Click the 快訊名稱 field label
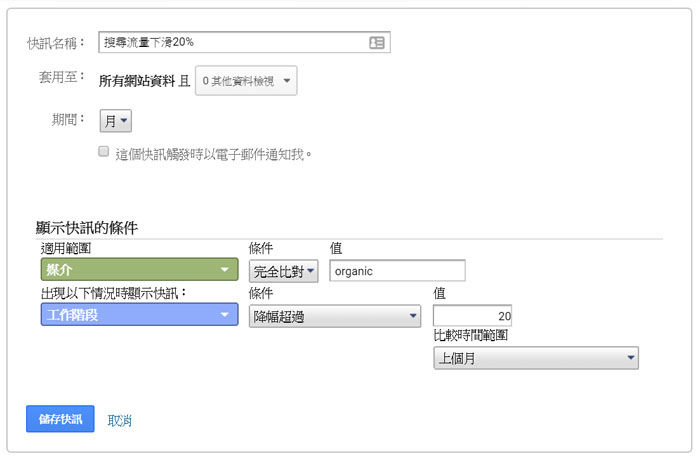Image resolution: width=700 pixels, height=461 pixels. pyautogui.click(x=56, y=44)
